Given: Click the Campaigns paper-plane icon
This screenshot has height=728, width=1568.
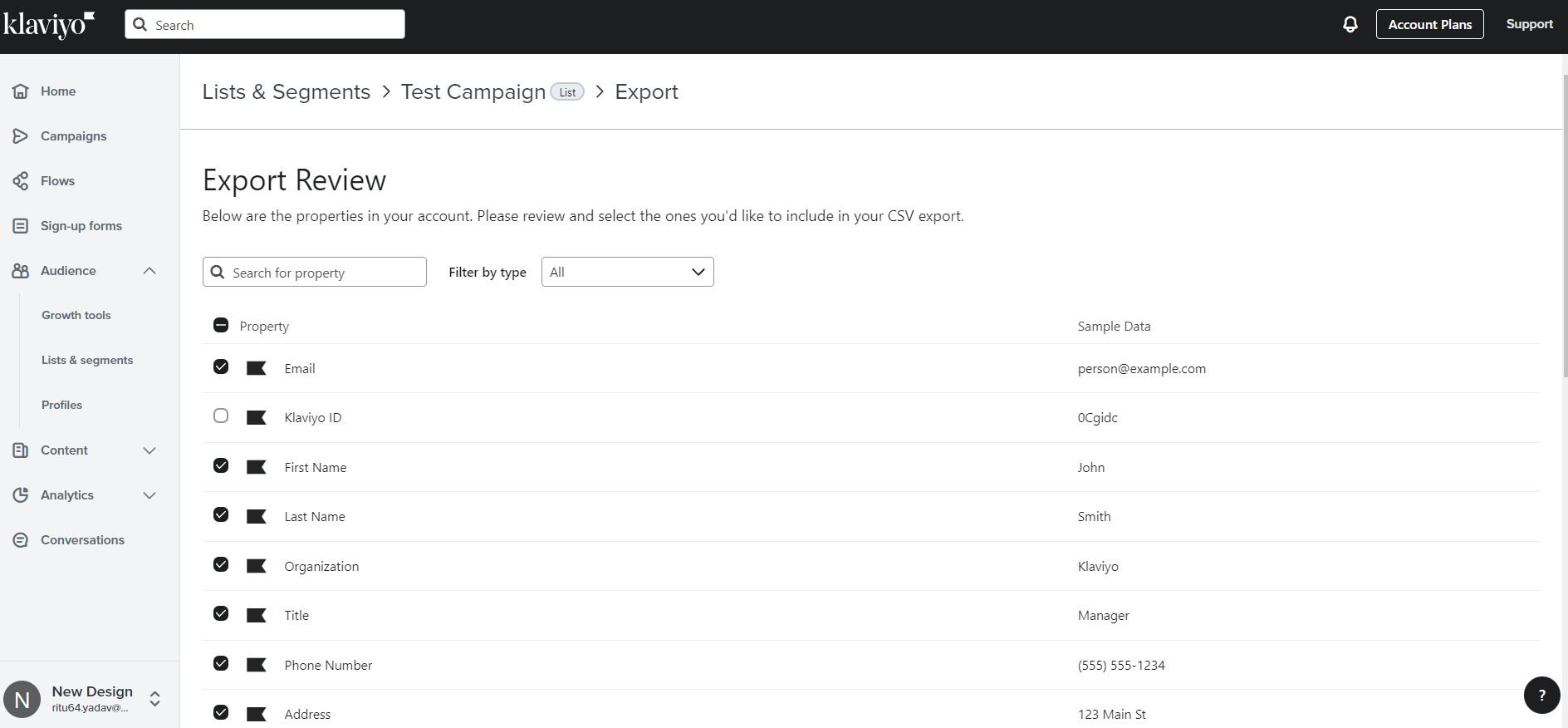Looking at the screenshot, I should point(21,136).
